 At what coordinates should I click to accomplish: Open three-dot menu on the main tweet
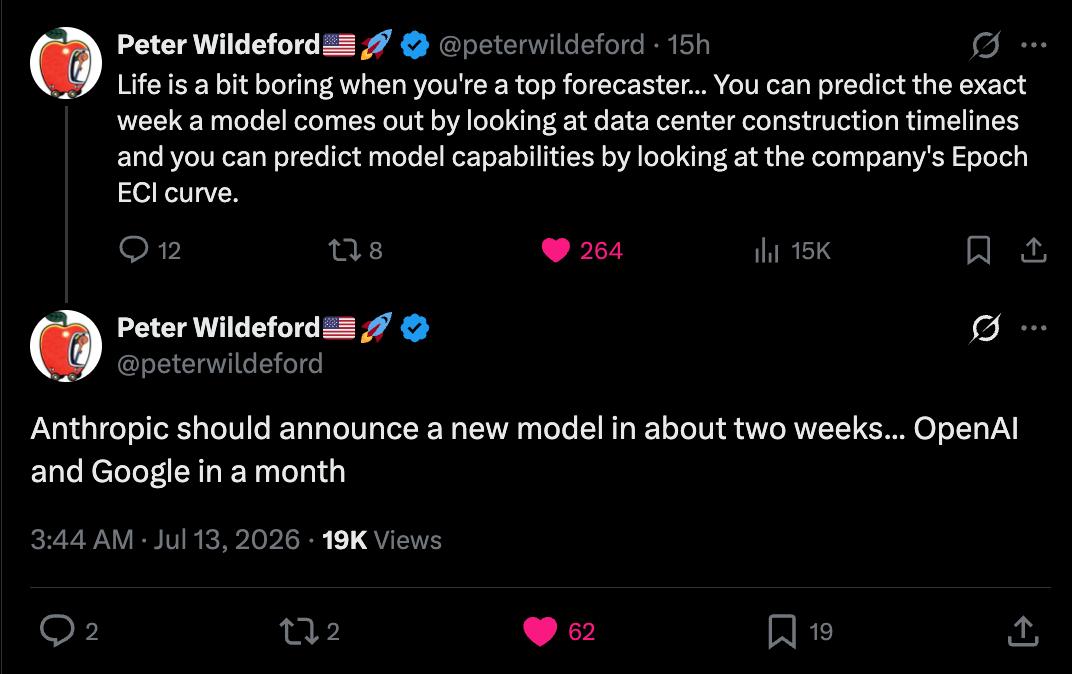[1034, 328]
